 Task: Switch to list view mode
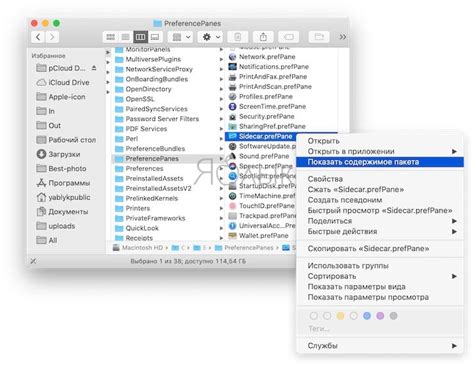[125, 37]
